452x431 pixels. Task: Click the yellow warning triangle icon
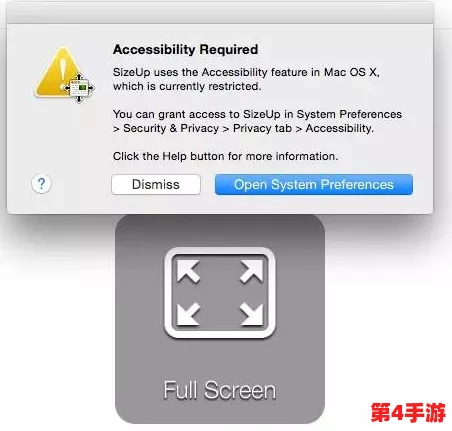click(x=58, y=72)
